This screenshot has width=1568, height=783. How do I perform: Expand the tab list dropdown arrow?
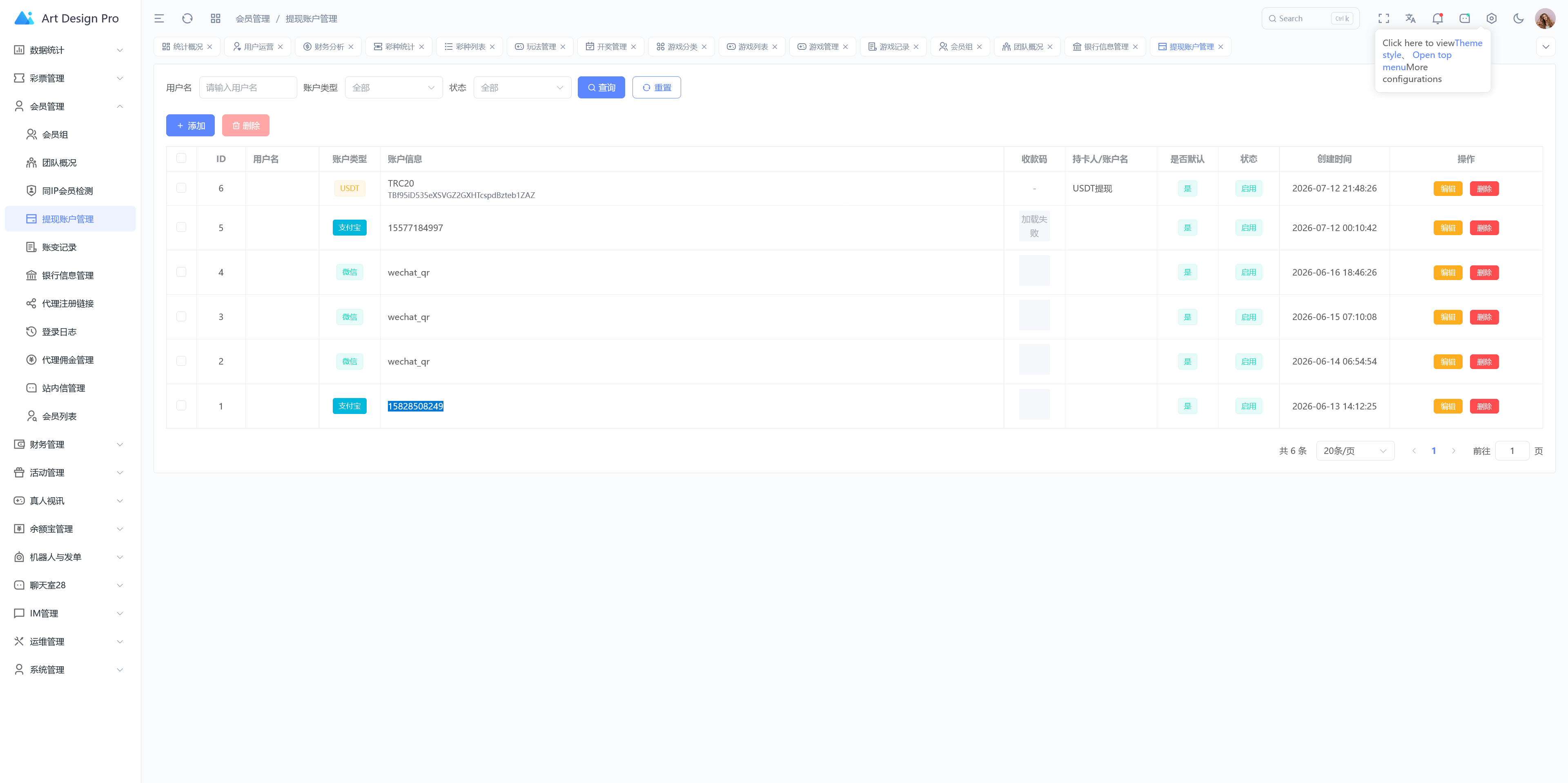pyautogui.click(x=1546, y=47)
